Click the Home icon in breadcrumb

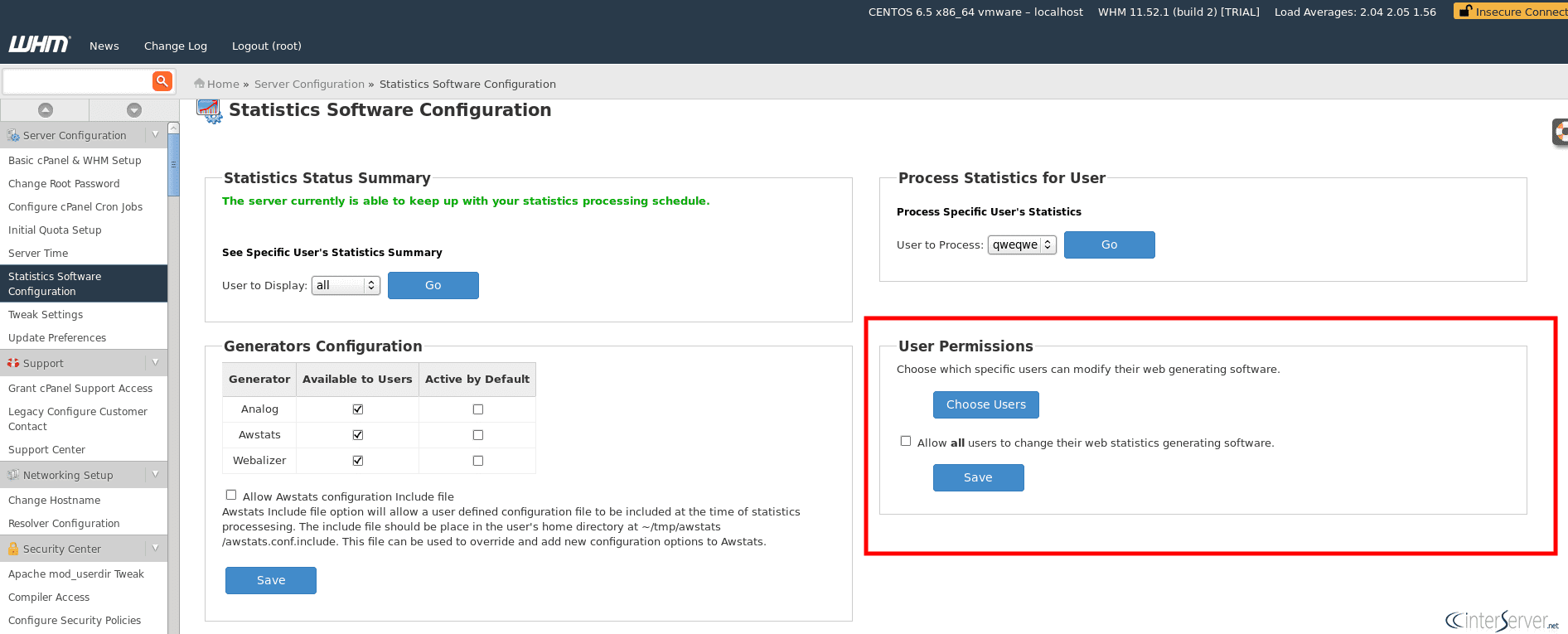(x=199, y=84)
